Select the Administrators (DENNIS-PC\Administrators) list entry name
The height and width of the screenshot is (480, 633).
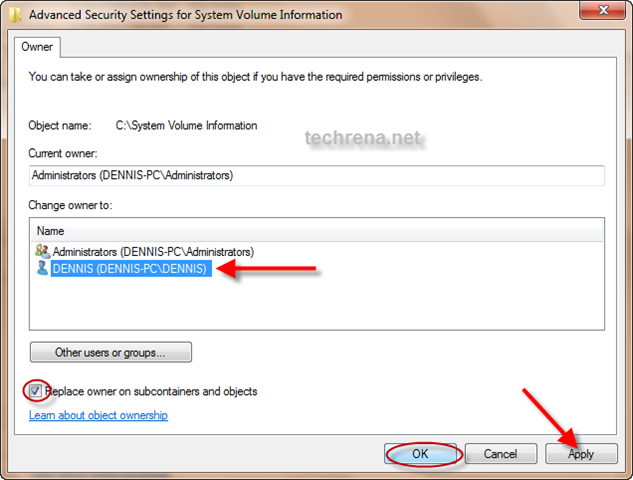pos(153,252)
